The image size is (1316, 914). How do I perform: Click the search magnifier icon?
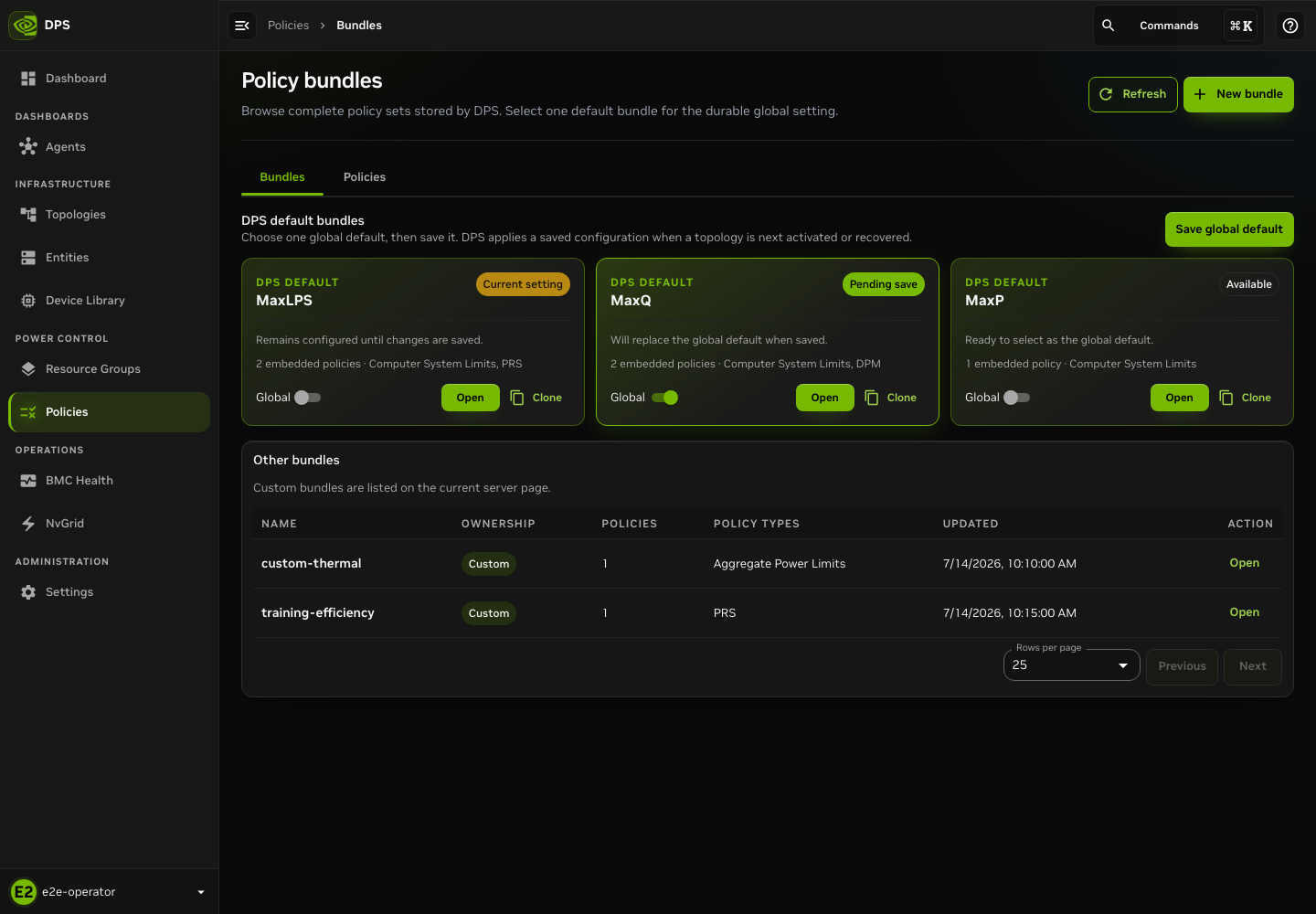click(1109, 26)
